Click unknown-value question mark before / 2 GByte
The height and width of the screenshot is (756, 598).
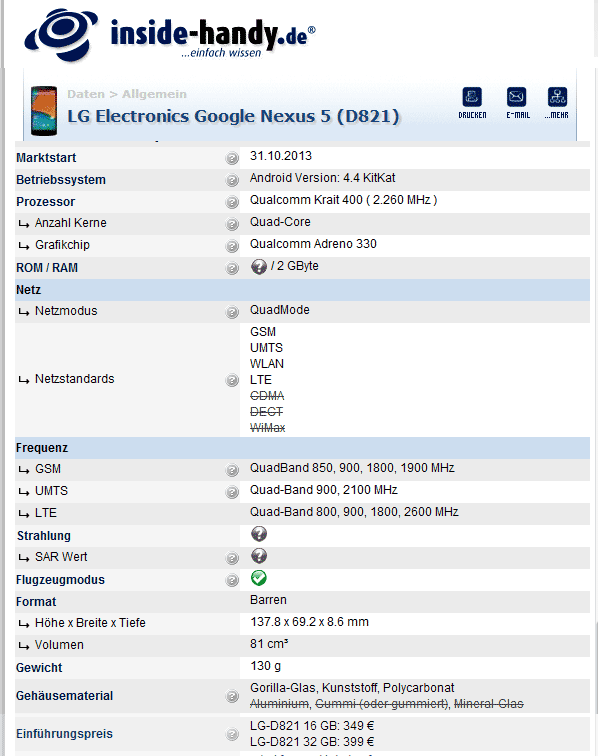[x=259, y=267]
